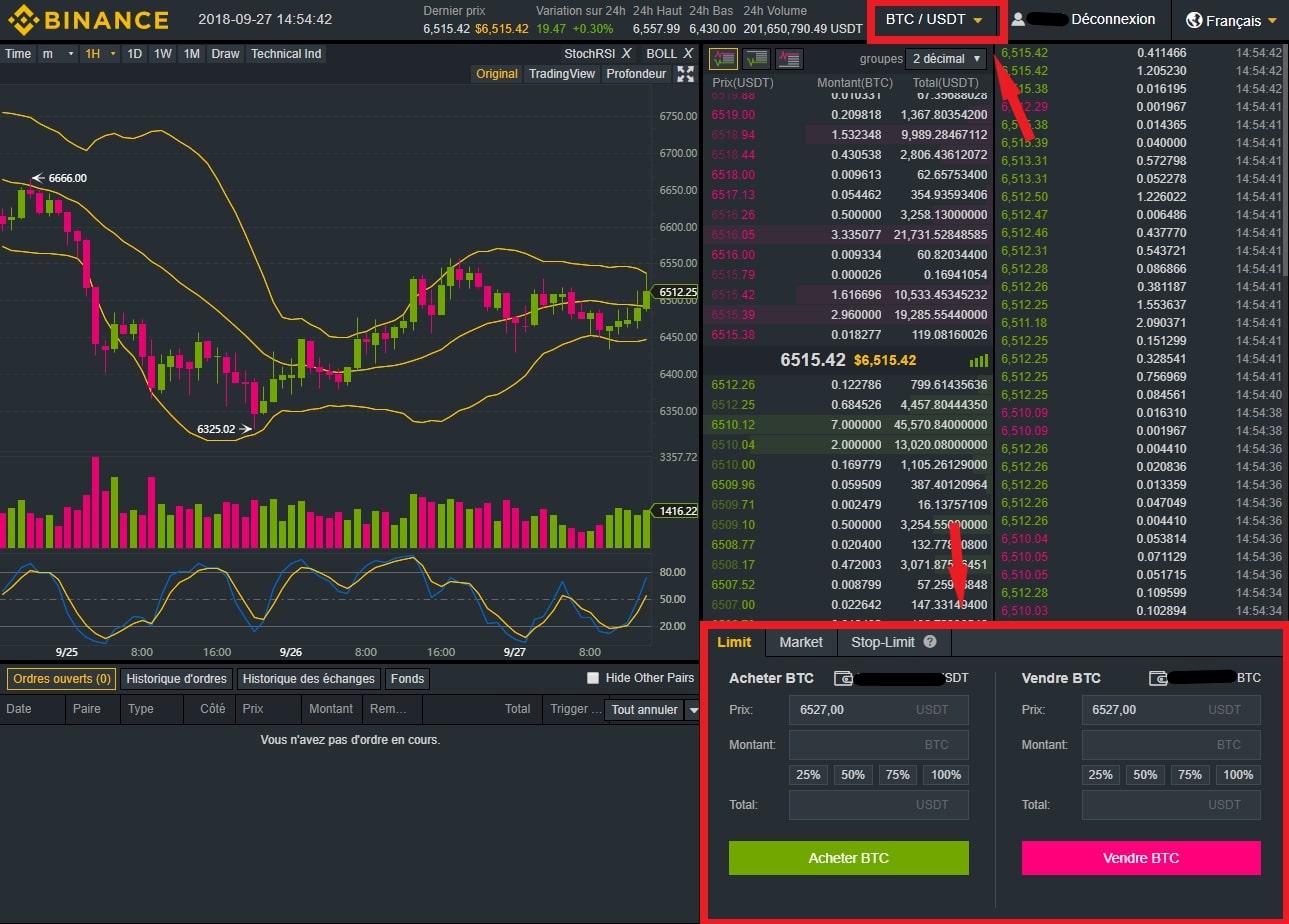Image resolution: width=1289 pixels, height=924 pixels.
Task: Show sell orders only order book view
Action: coord(789,59)
